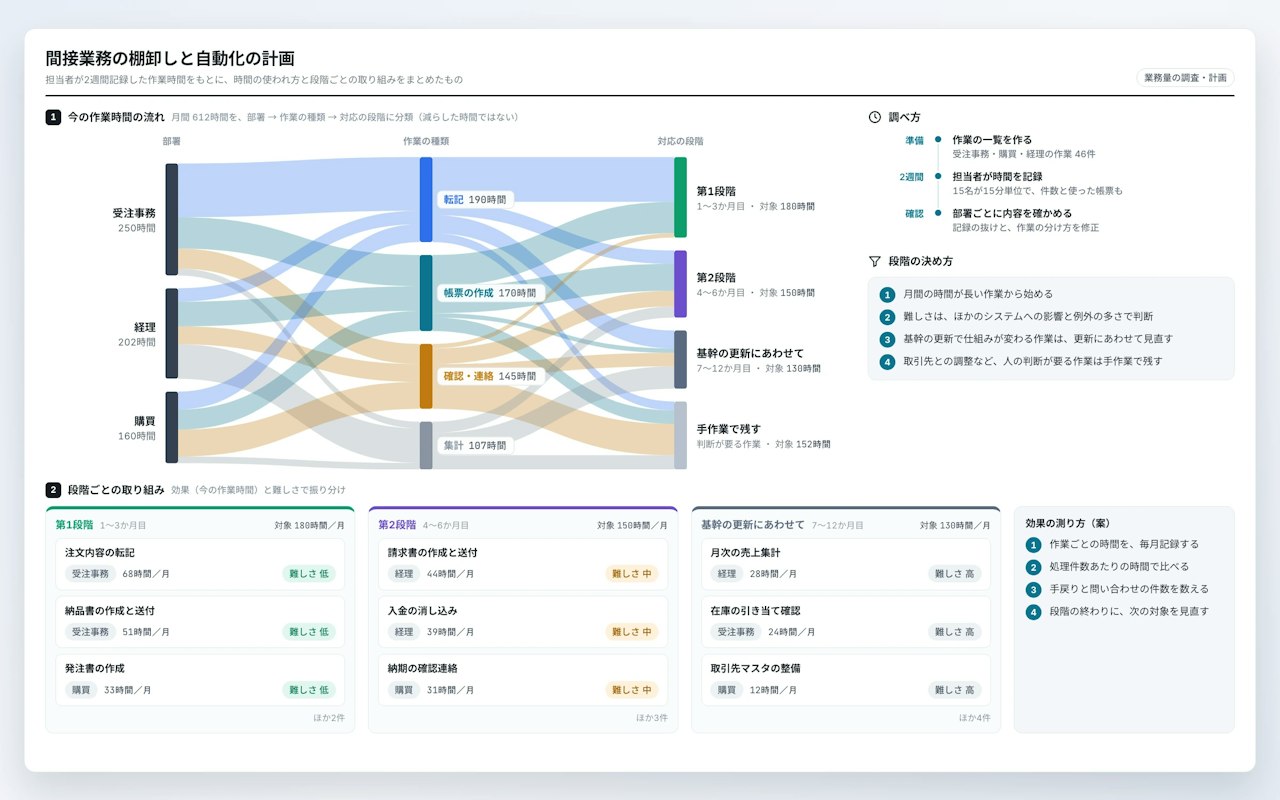Screen dimensions: 1280x800
Task: Select the 確認・連絡 145時間 flow label
Action: point(489,376)
